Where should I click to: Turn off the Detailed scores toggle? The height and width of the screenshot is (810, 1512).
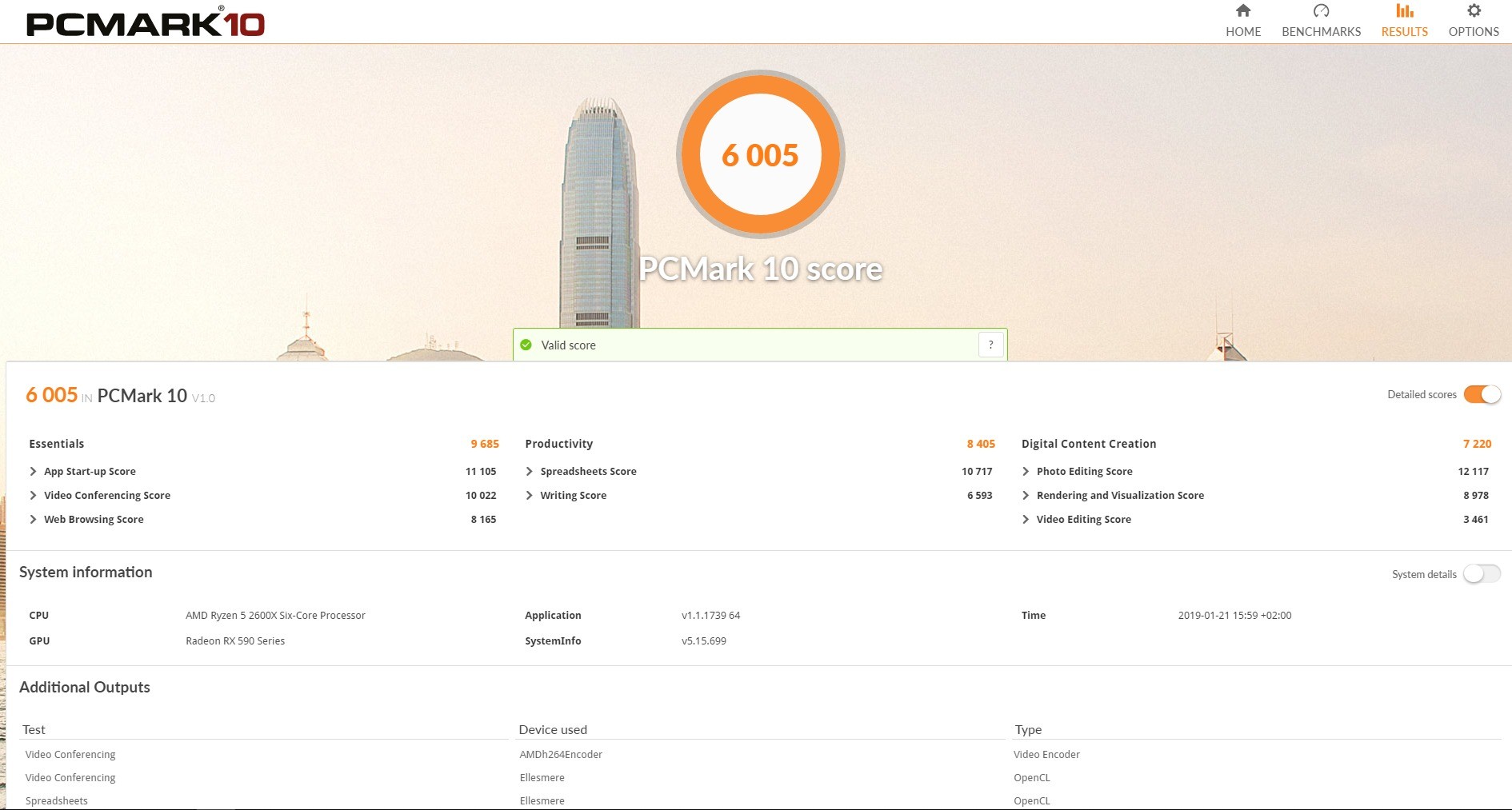click(1482, 394)
